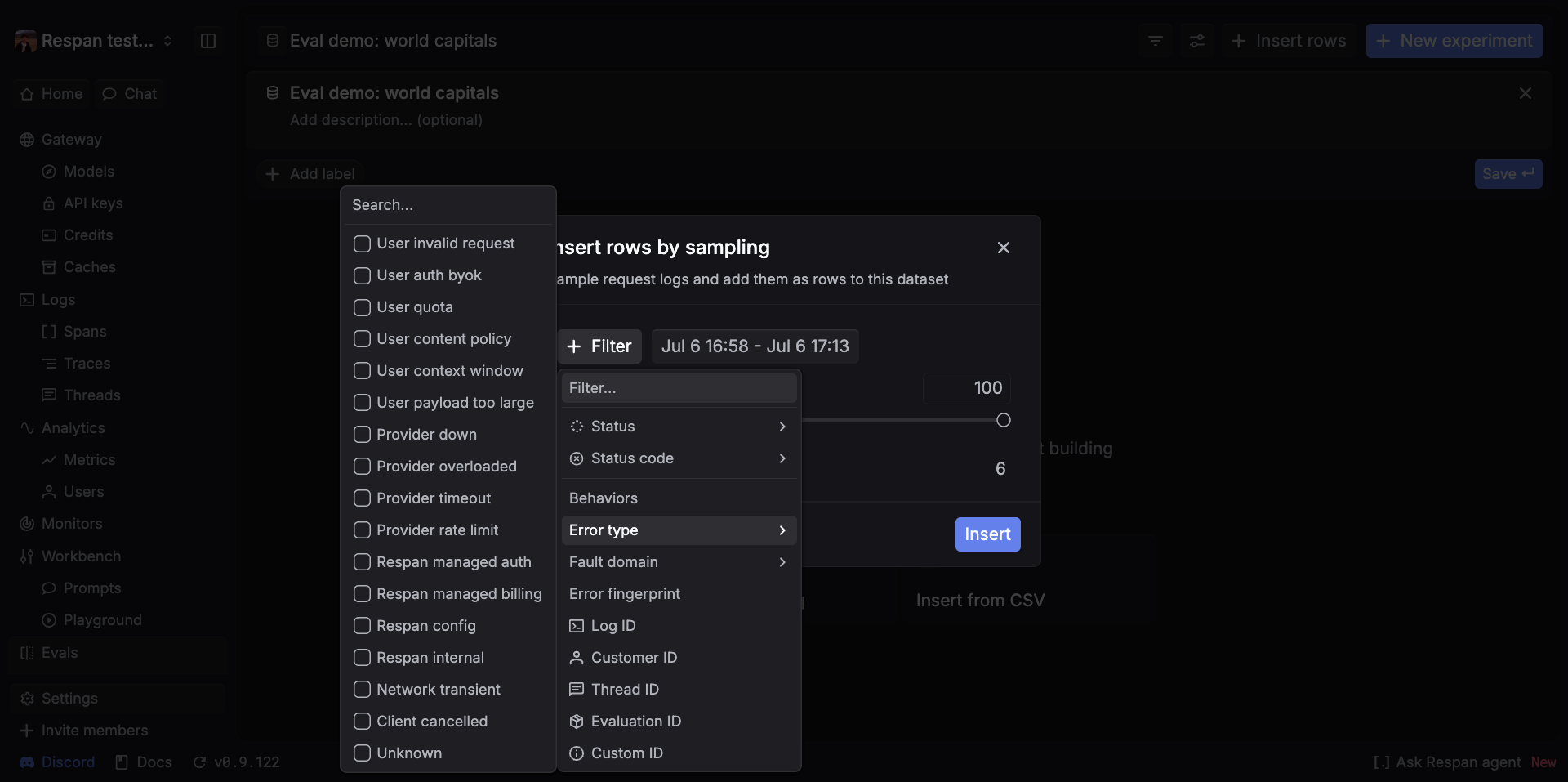The height and width of the screenshot is (782, 1568).
Task: Select Thread ID filter
Action: pos(679,690)
